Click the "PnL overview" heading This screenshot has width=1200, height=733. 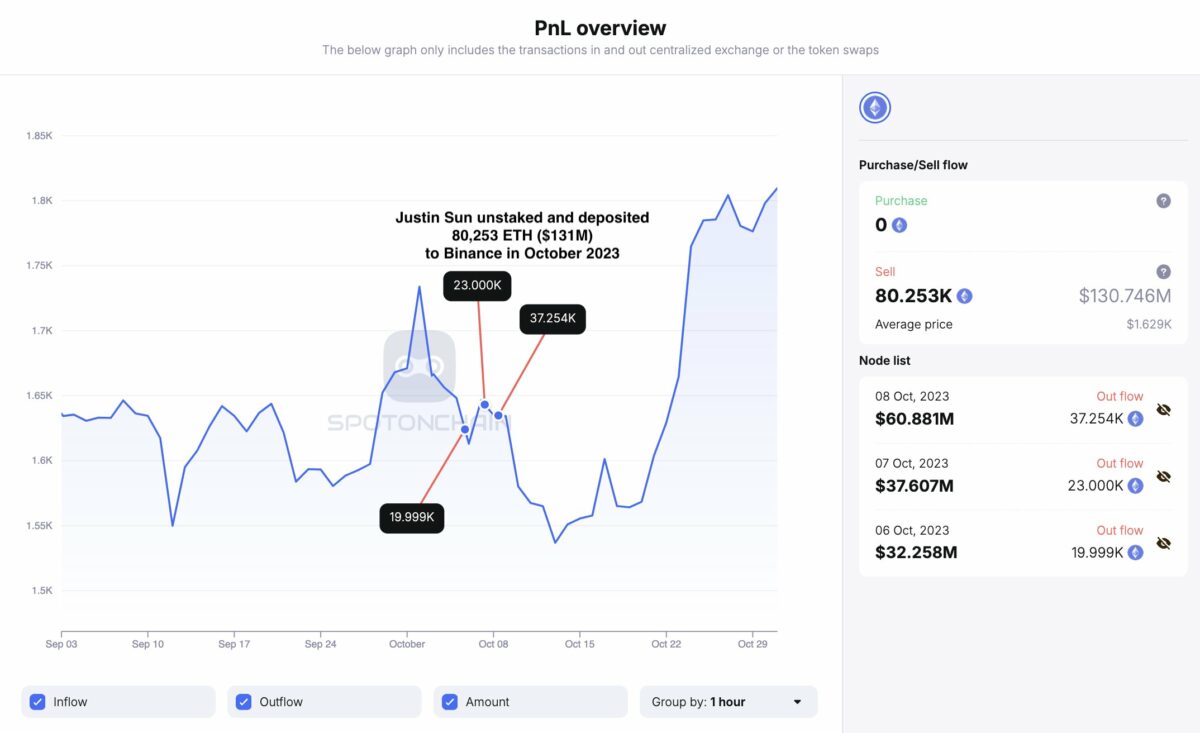tap(600, 28)
